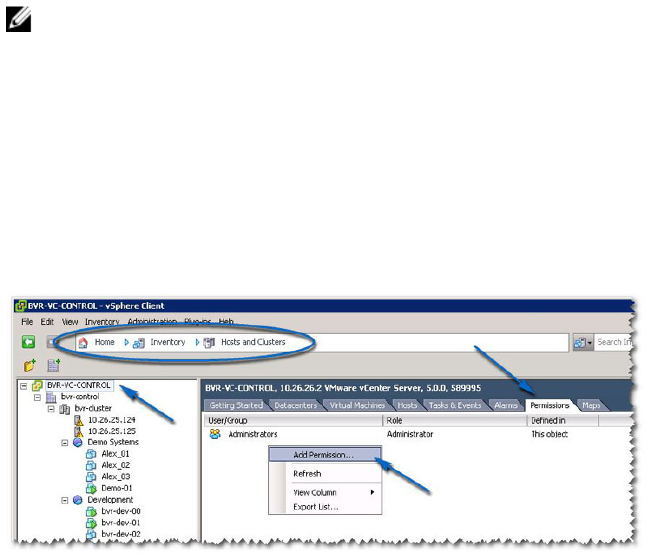Image resolution: width=651 pixels, height=556 pixels.
Task: Click the bvr-cluster cluster icon
Action: 65,409
